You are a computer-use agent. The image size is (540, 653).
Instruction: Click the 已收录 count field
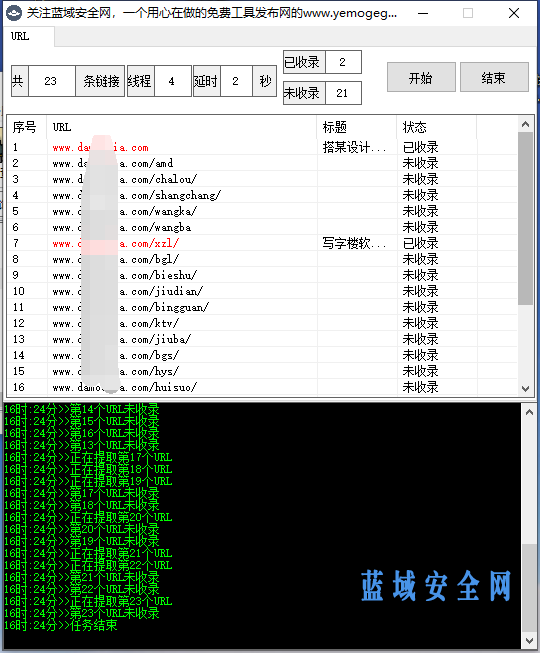[343, 62]
